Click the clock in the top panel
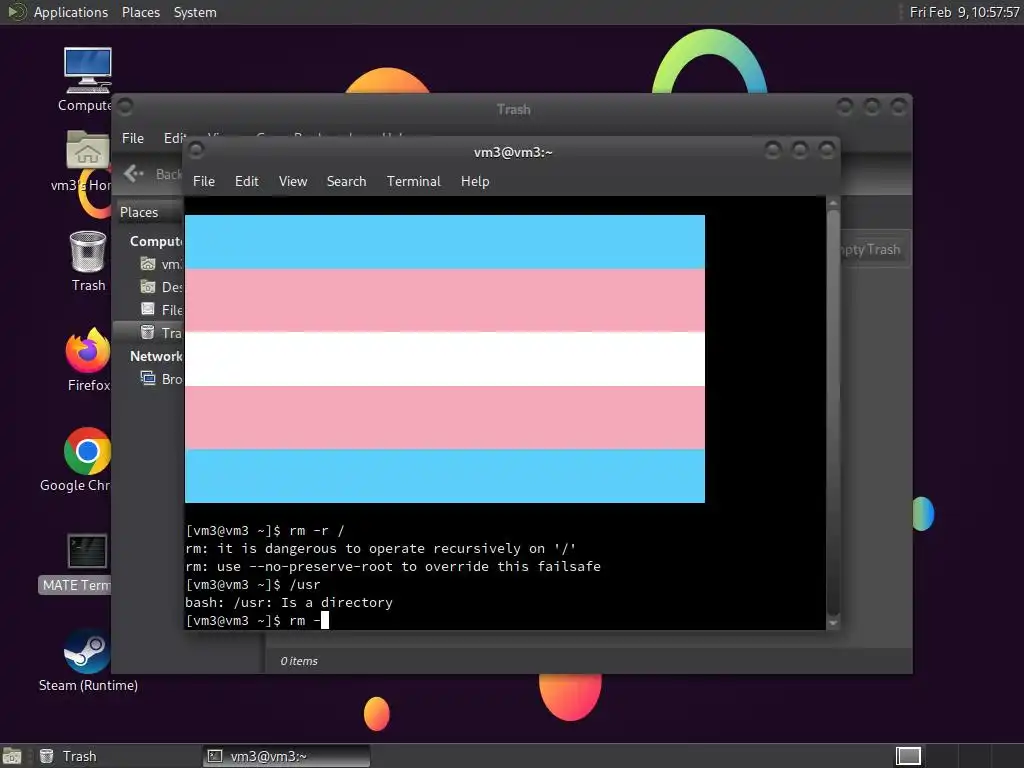 pyautogui.click(x=964, y=12)
